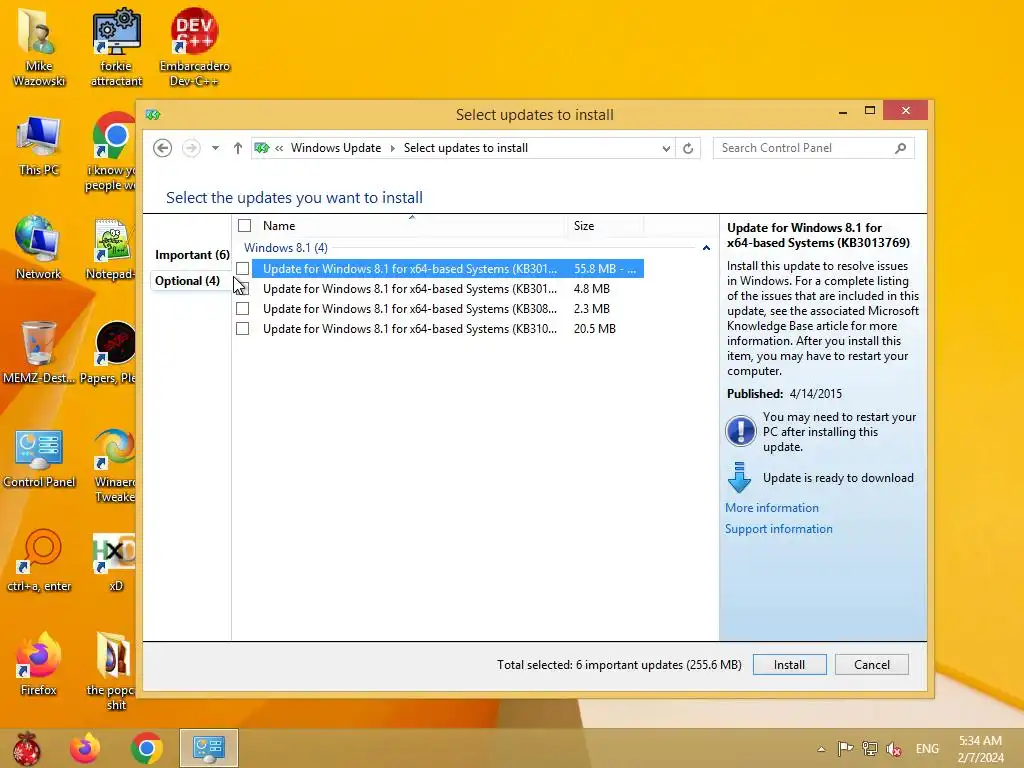Select the Windows Update breadcrumb
1024x768 pixels.
coord(336,148)
